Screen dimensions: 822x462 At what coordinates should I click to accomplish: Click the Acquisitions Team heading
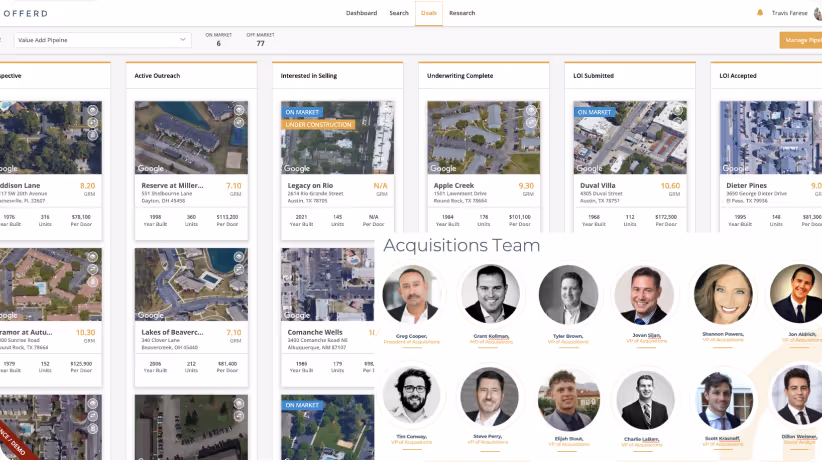(x=461, y=245)
